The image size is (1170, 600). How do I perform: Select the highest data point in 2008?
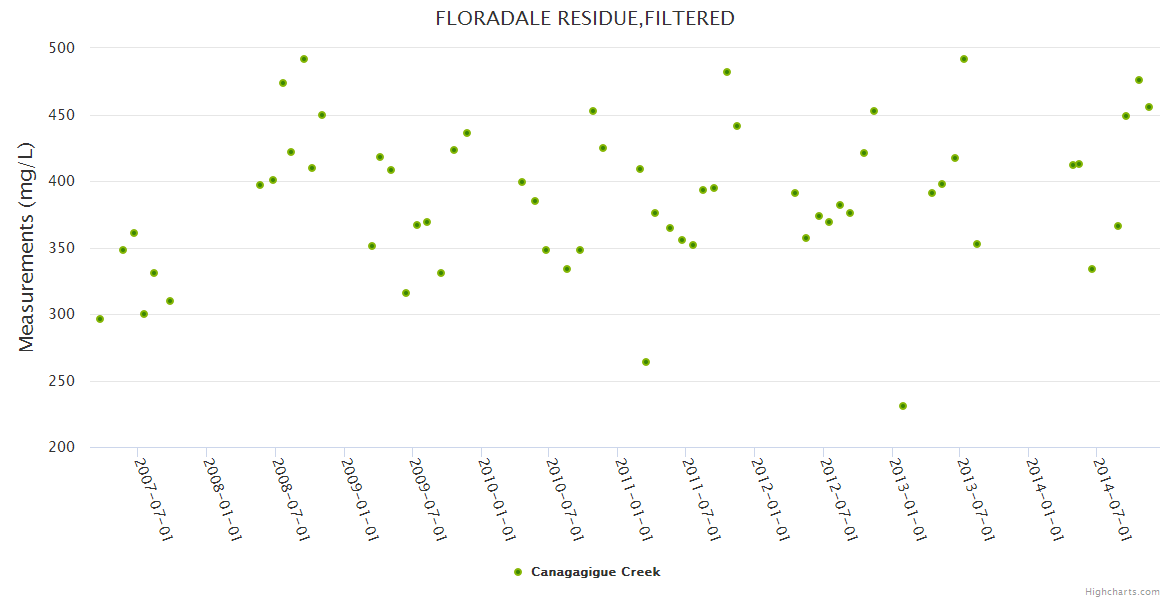coord(304,59)
